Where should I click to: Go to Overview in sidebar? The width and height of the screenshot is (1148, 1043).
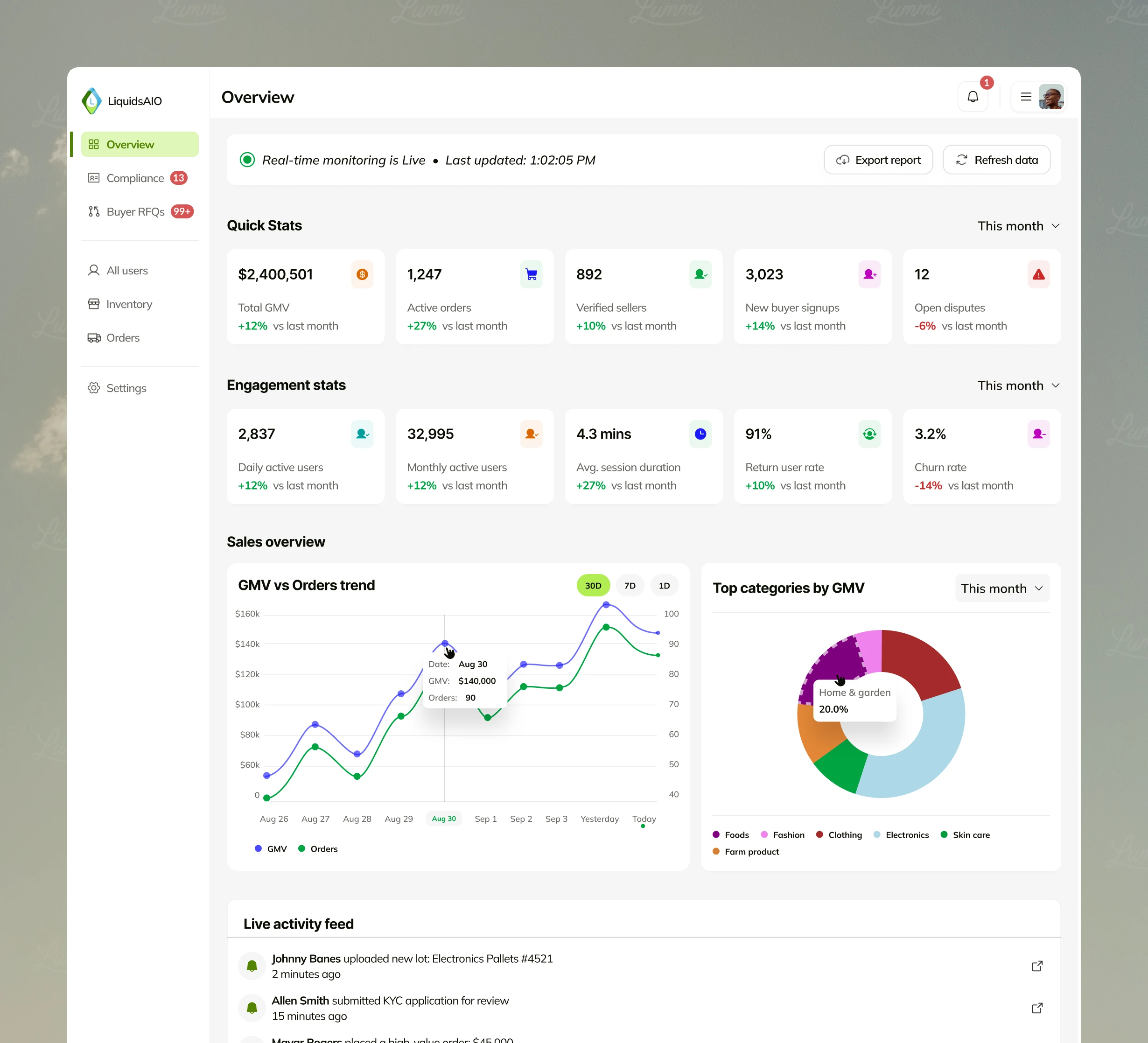pyautogui.click(x=140, y=145)
